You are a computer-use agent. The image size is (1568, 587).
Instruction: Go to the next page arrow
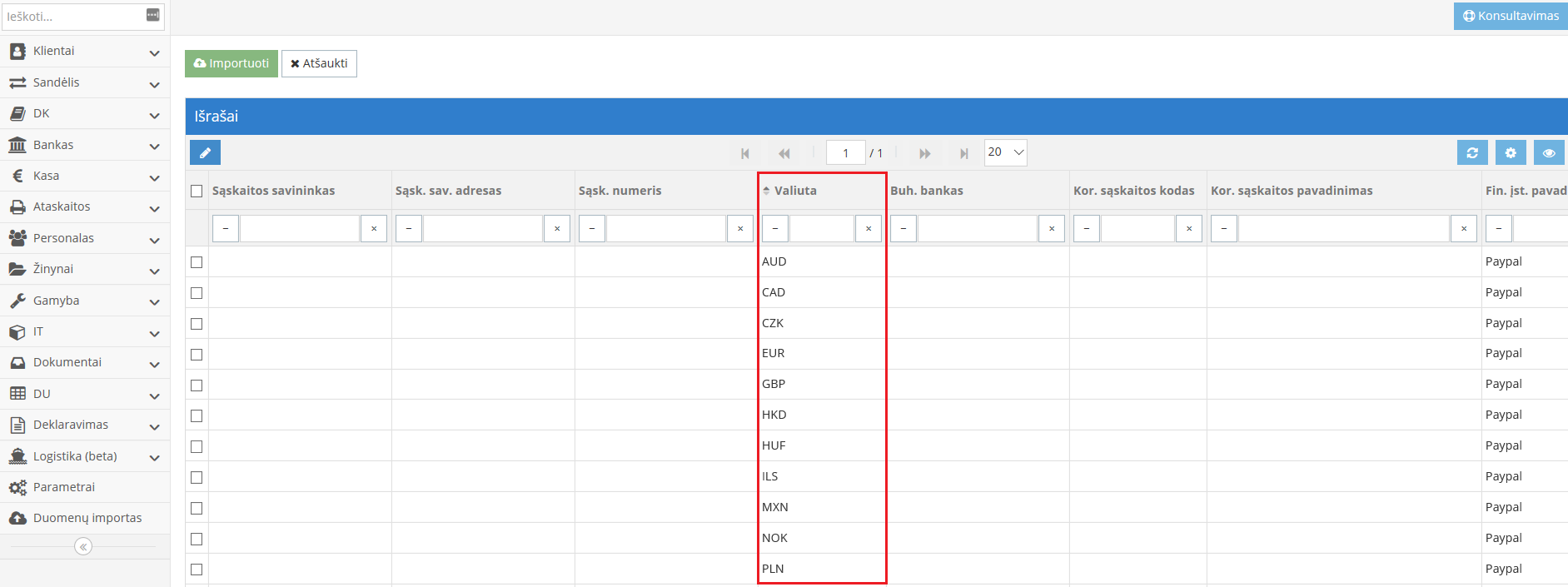coord(924,153)
